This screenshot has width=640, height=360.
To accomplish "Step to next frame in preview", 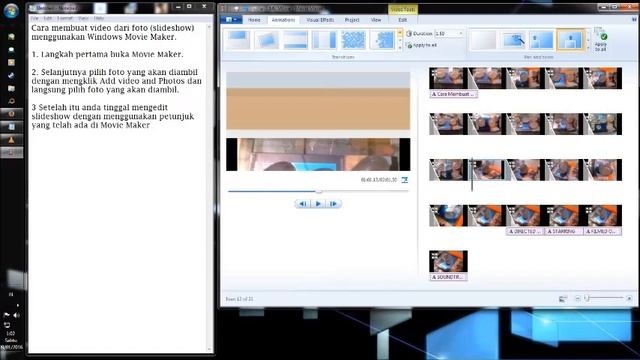I will click(x=333, y=204).
